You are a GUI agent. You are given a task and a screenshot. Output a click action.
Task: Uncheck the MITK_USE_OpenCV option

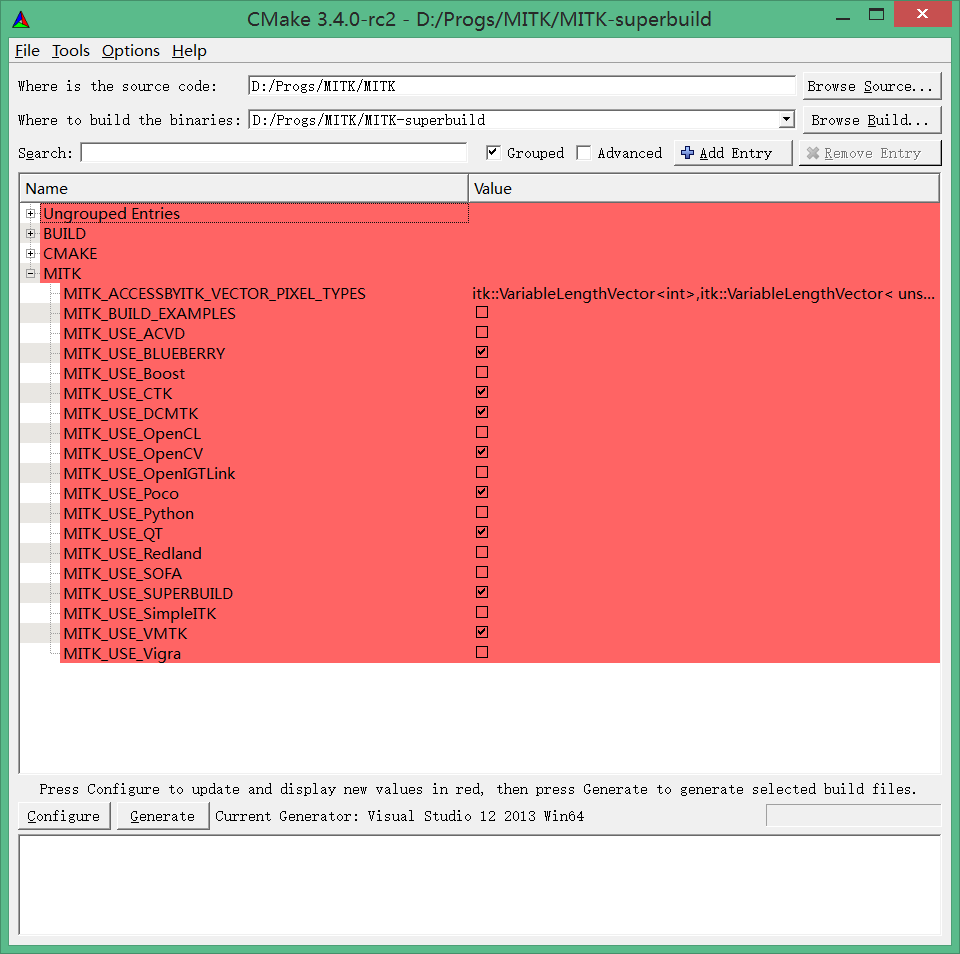pyautogui.click(x=482, y=453)
